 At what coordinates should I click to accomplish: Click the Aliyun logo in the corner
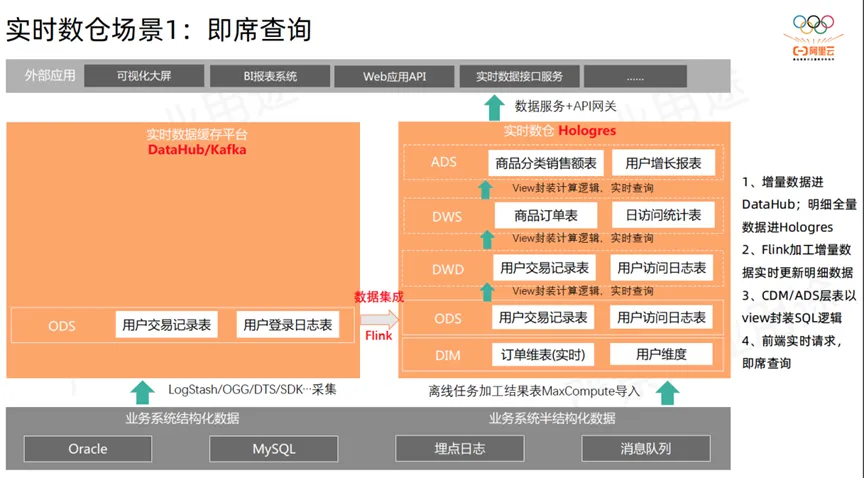[813, 52]
